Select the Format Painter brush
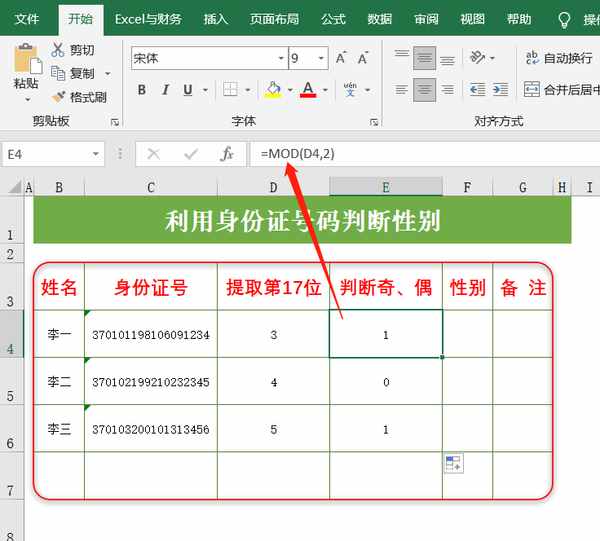 58,97
